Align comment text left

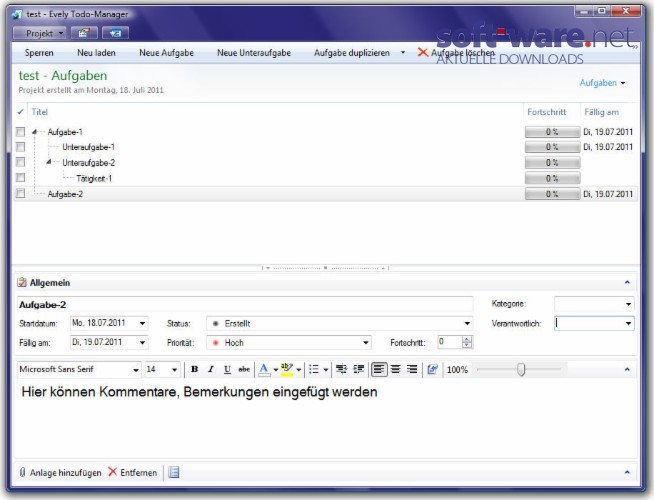379,369
